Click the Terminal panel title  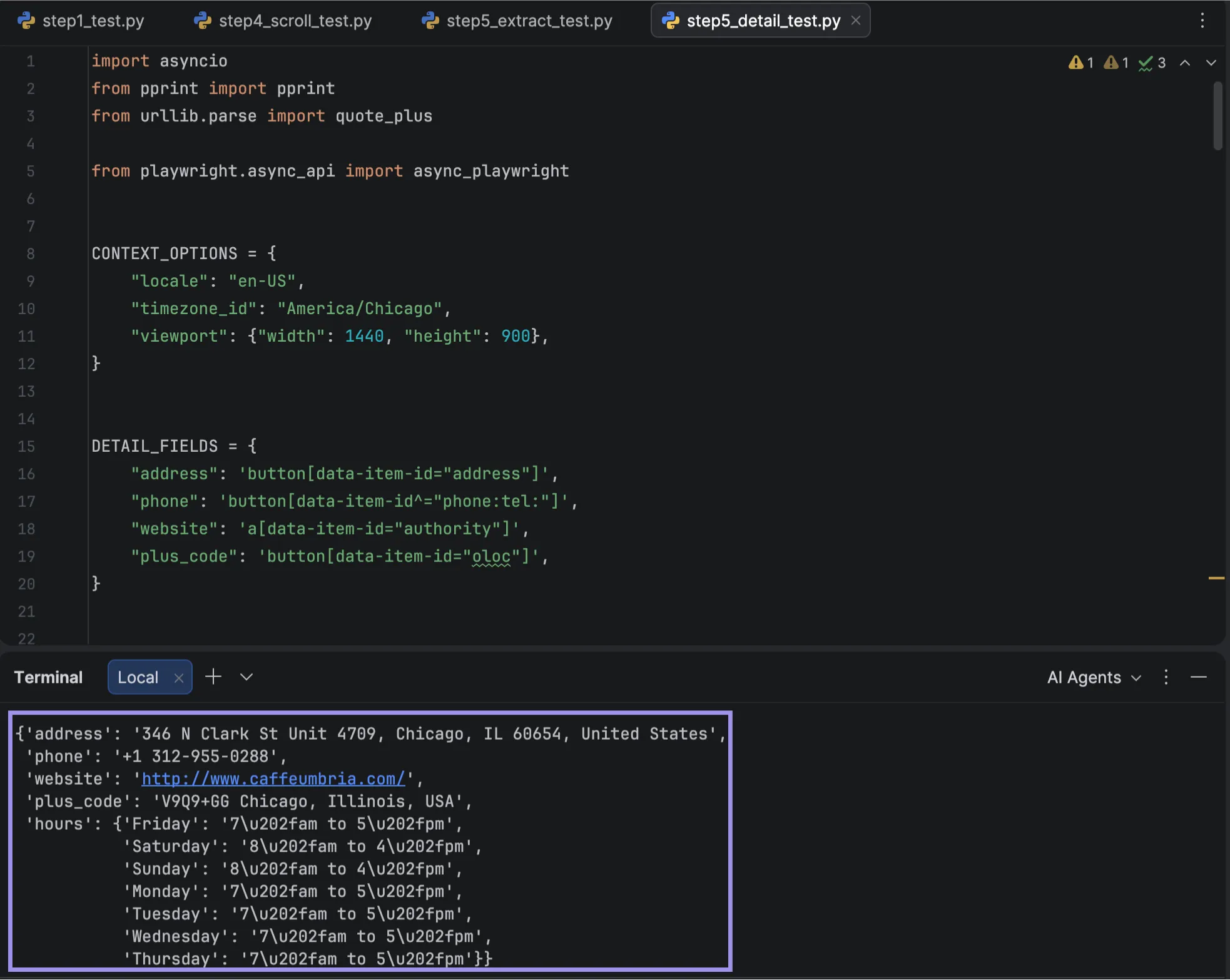(48, 677)
